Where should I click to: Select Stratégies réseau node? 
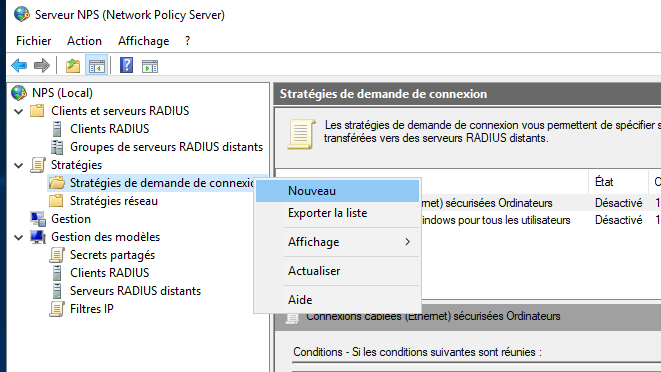(x=114, y=201)
